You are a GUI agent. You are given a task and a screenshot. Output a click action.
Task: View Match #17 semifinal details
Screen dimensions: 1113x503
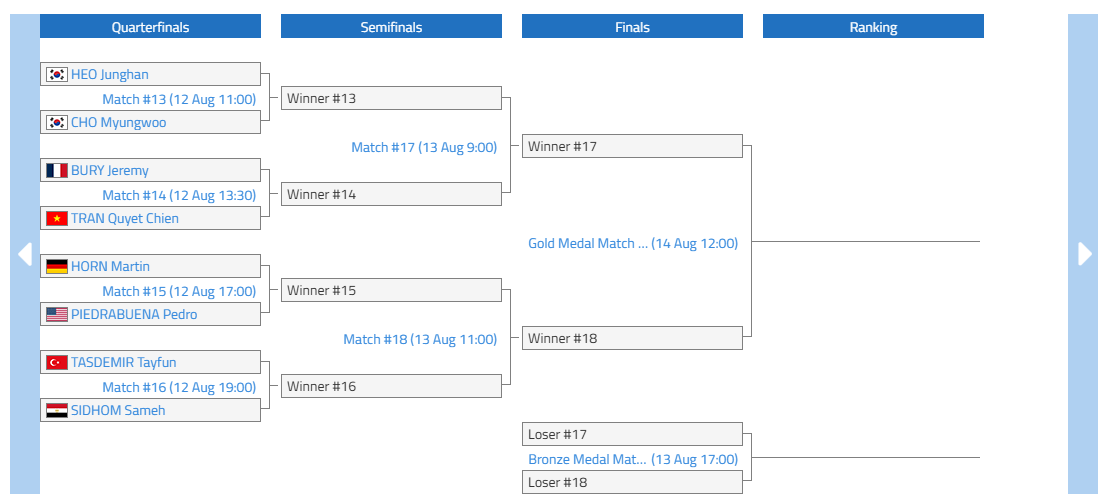424,147
